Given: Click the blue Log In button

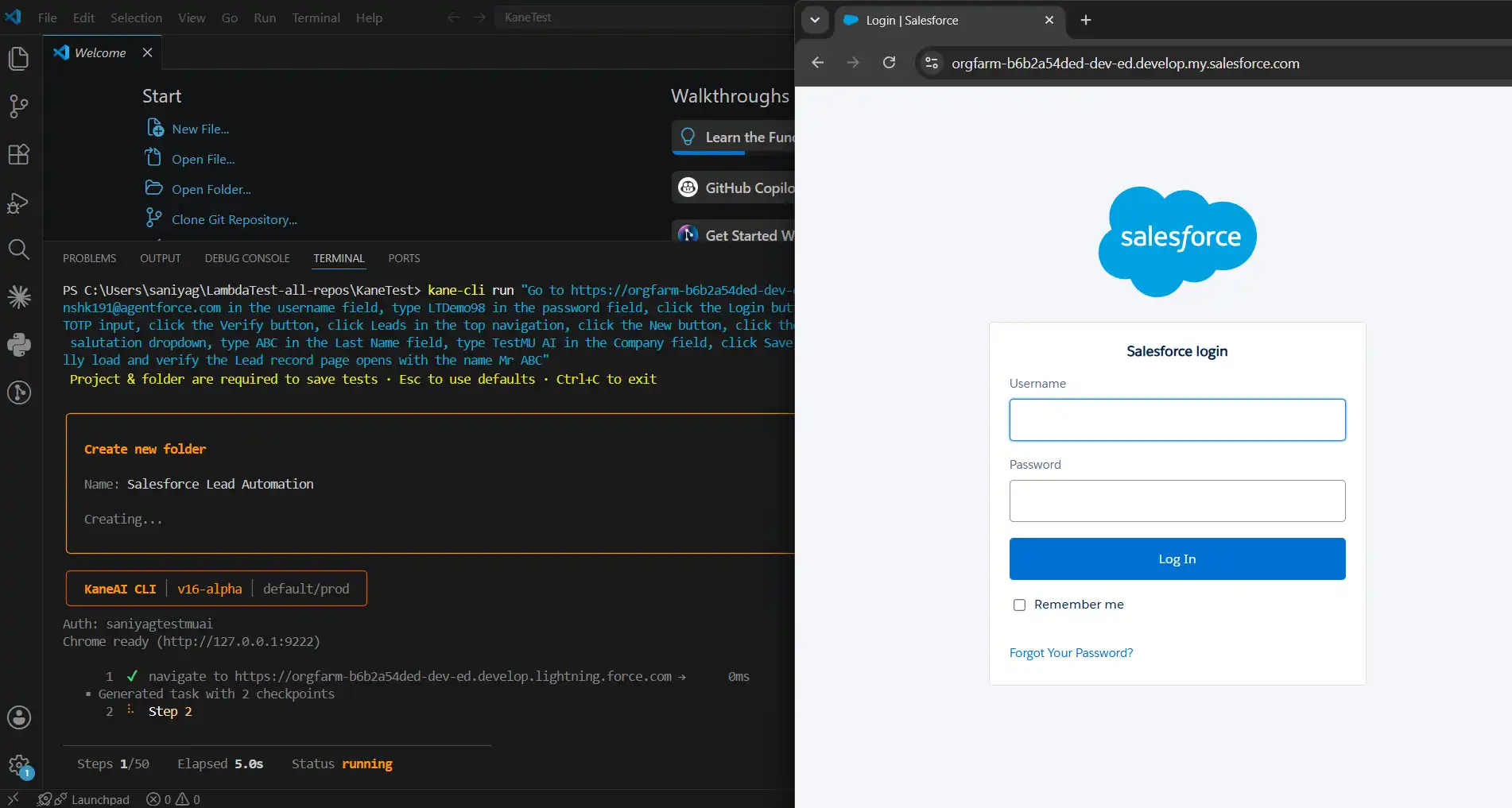Looking at the screenshot, I should coord(1177,559).
